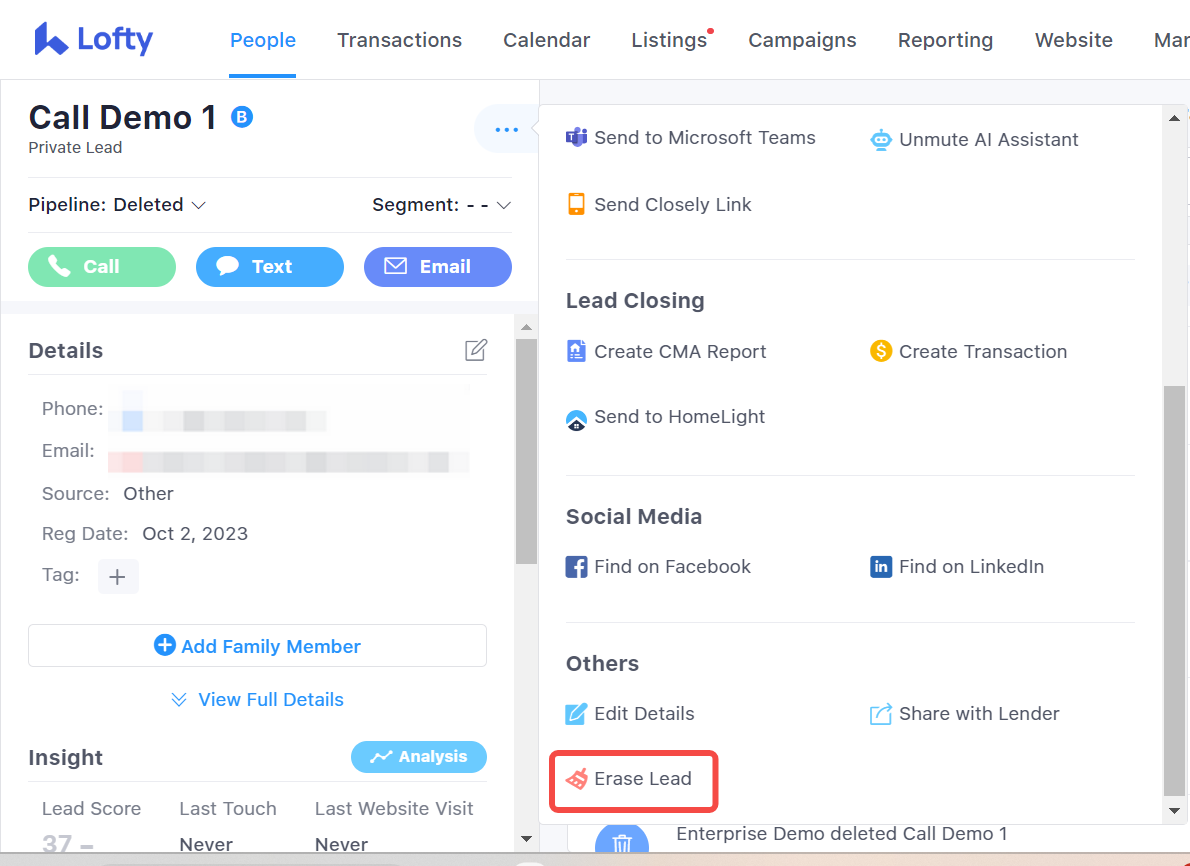This screenshot has width=1190, height=866.
Task: Click the Create CMA Report document icon
Action: click(x=576, y=352)
